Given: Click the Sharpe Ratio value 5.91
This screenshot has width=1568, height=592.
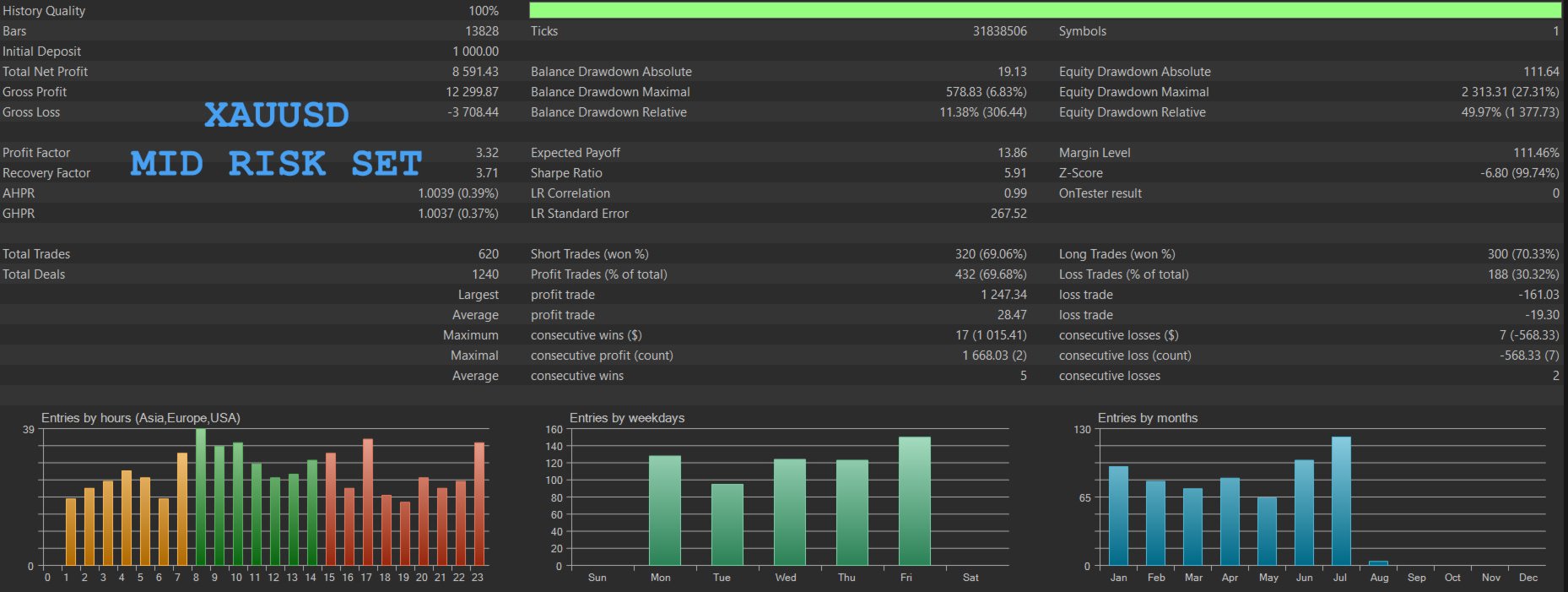Looking at the screenshot, I should pos(1016,173).
